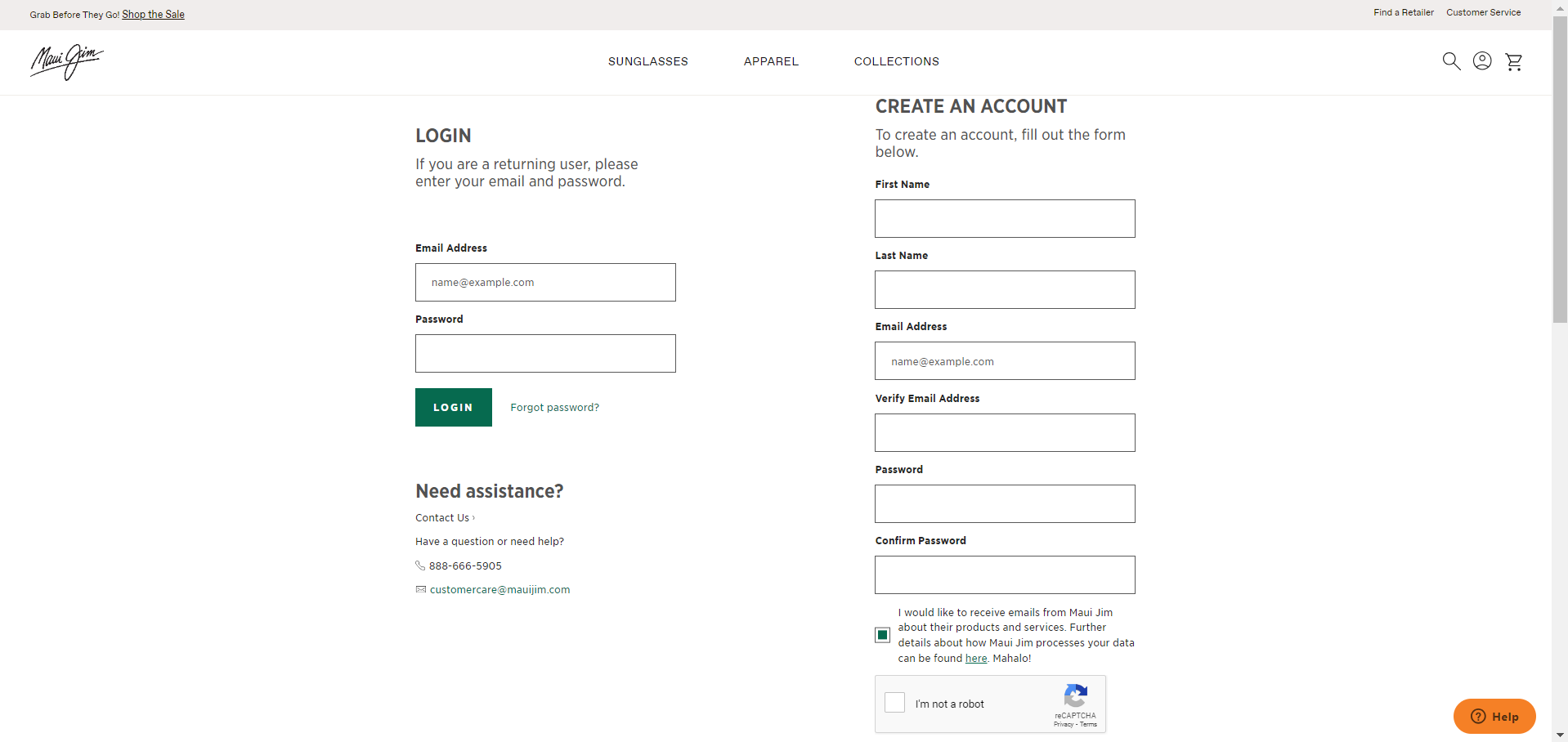Click the Maui Jim logo
This screenshot has height=742, width=1568.
click(x=67, y=62)
